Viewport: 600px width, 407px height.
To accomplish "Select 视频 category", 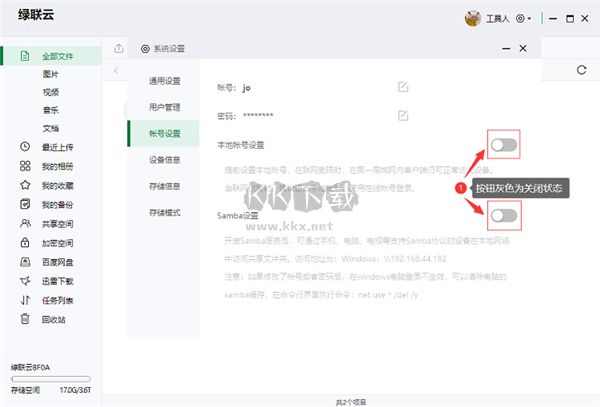I will pos(51,92).
